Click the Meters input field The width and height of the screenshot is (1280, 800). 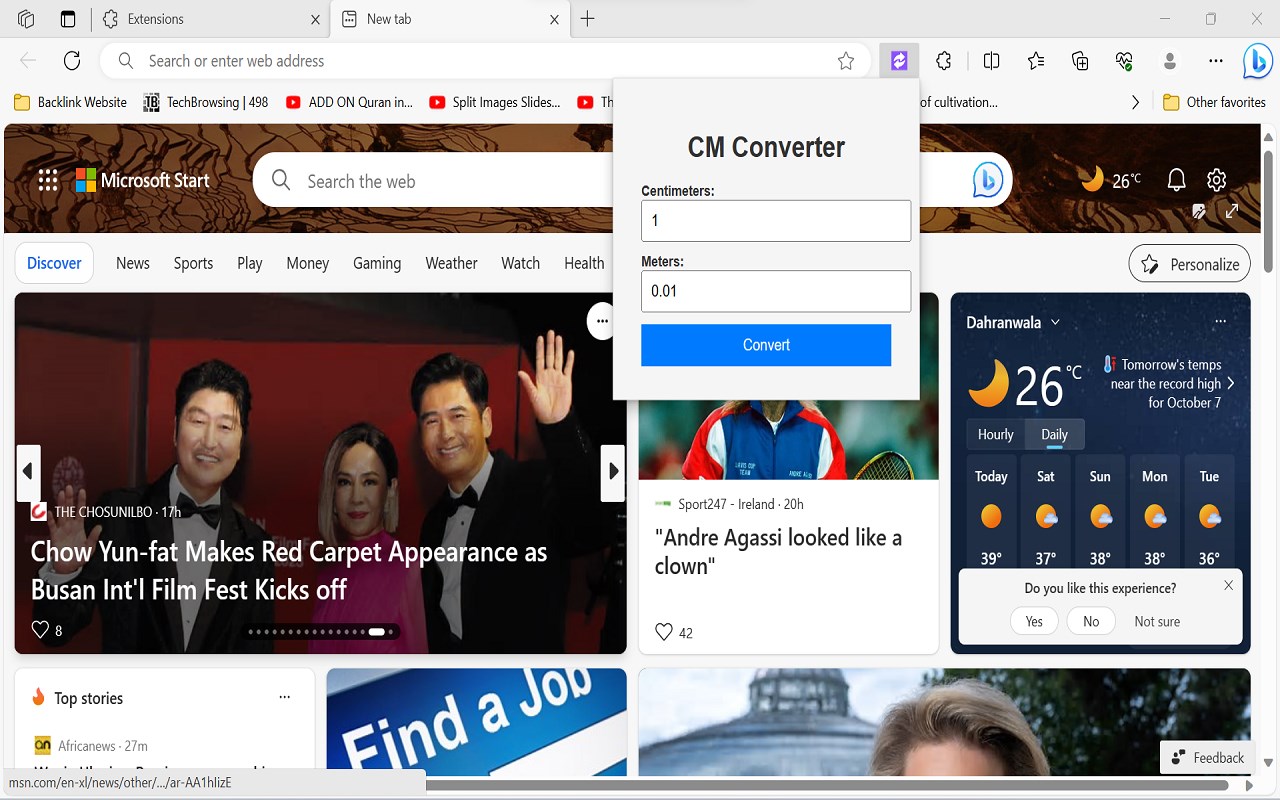(x=776, y=291)
